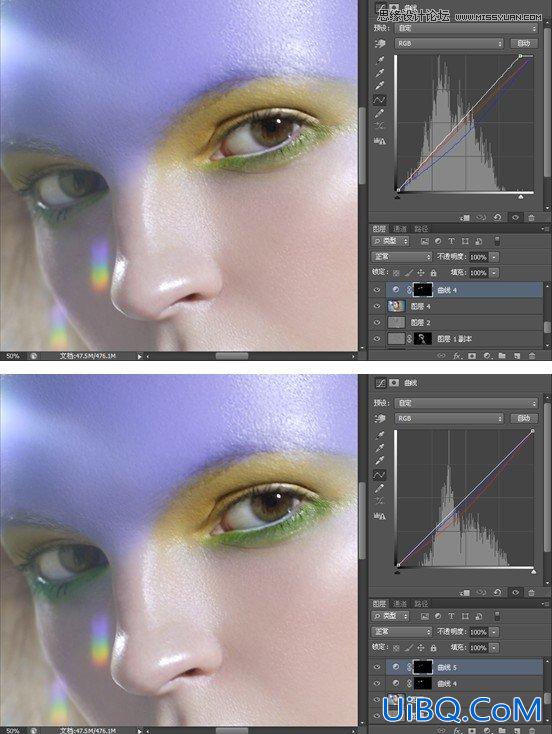This screenshot has height=734, width=552.
Task: Click smooth curve icon in top Curves panel
Action: point(380,126)
